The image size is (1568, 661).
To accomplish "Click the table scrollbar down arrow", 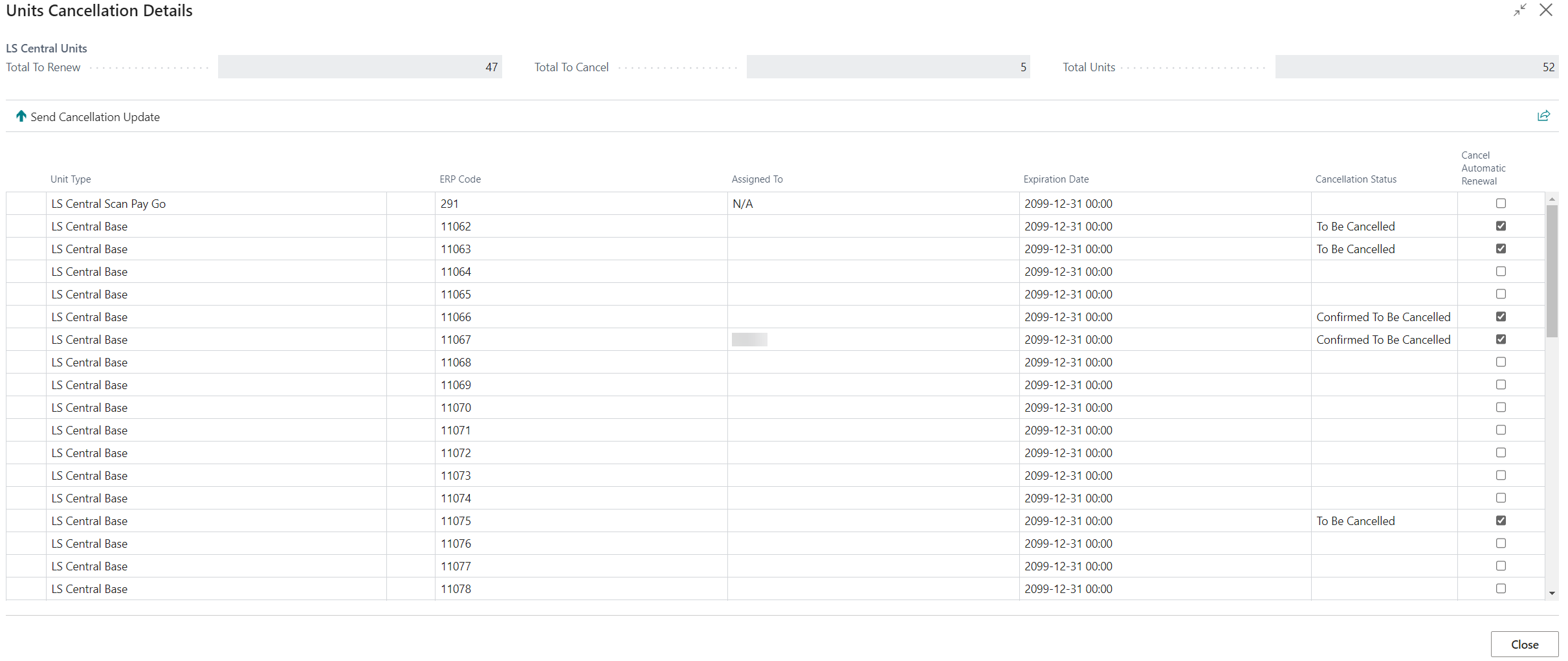I will (1552, 594).
